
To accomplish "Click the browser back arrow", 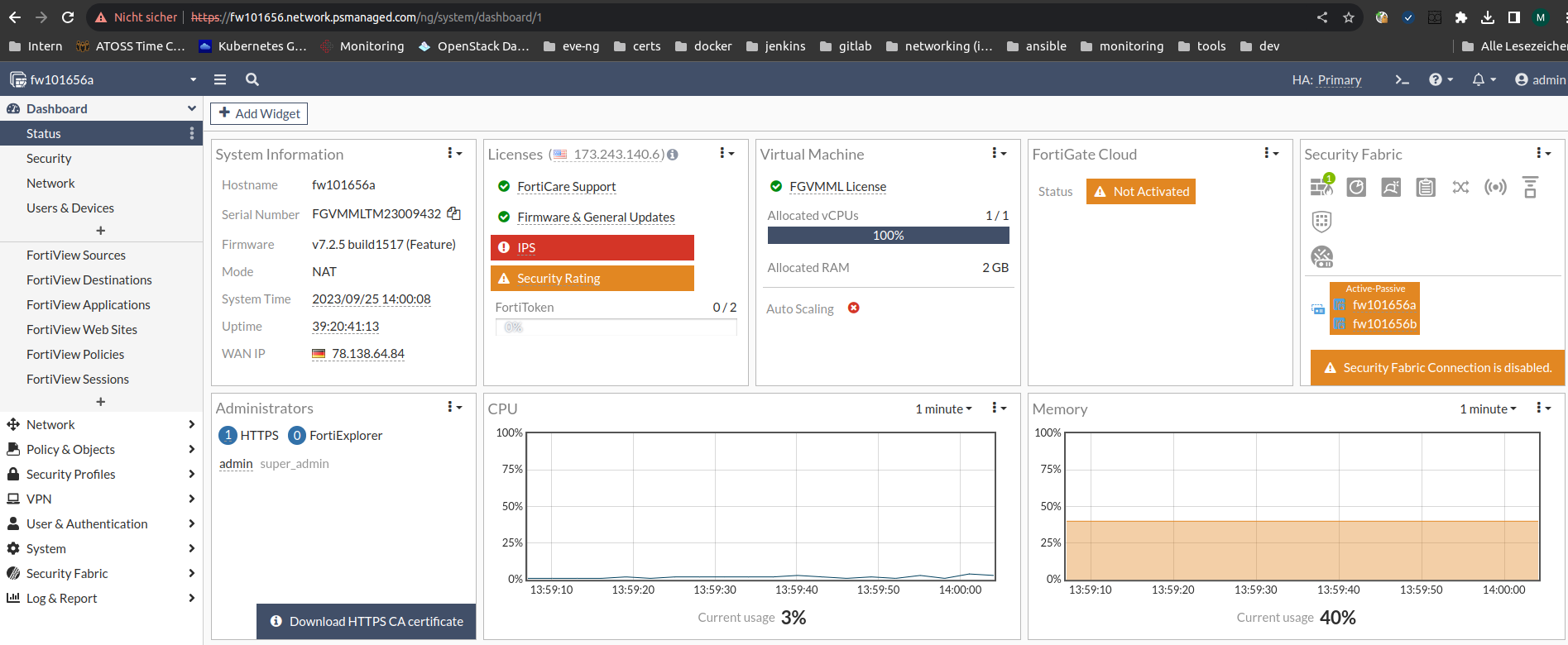I will 15,17.
